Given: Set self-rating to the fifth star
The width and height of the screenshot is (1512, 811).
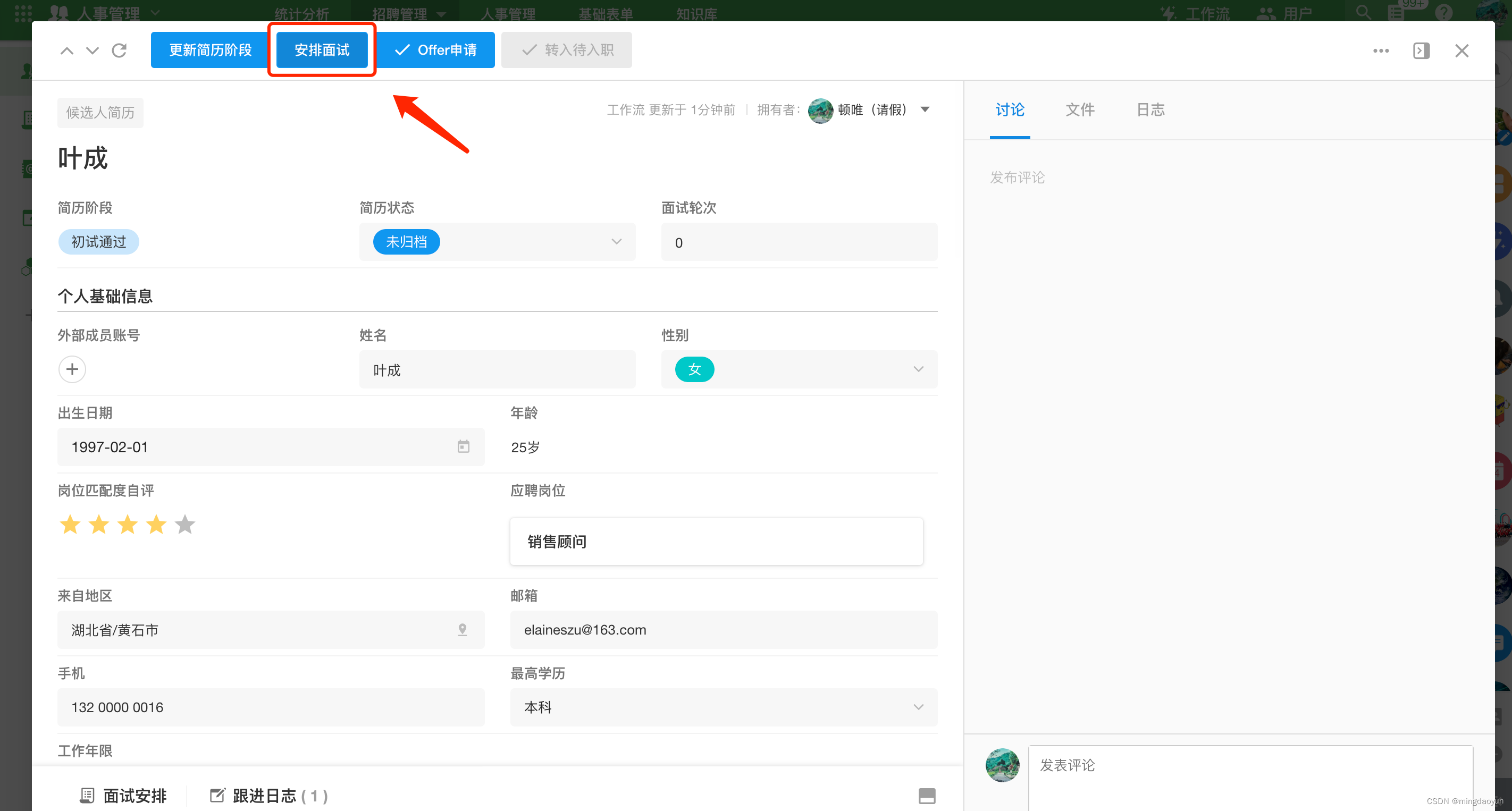Looking at the screenshot, I should pos(185,525).
